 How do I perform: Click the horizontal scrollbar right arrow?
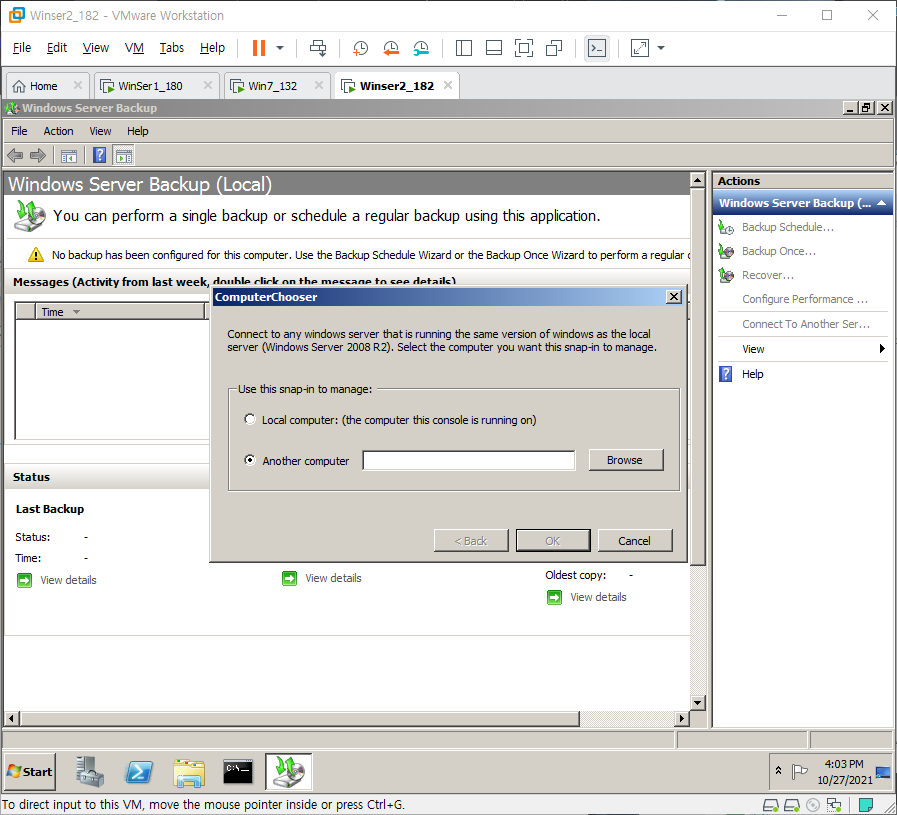[681, 718]
